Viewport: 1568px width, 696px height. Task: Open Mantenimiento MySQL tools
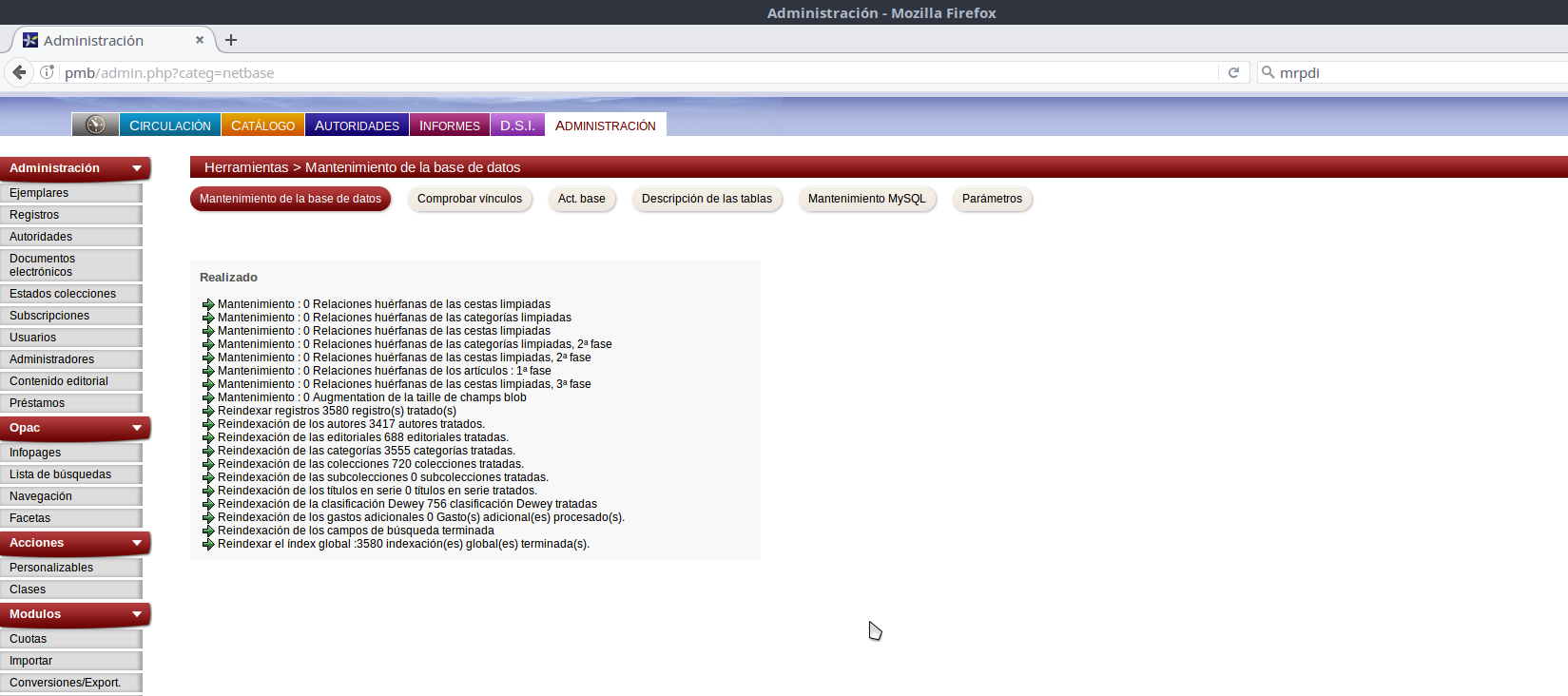pyautogui.click(x=866, y=199)
